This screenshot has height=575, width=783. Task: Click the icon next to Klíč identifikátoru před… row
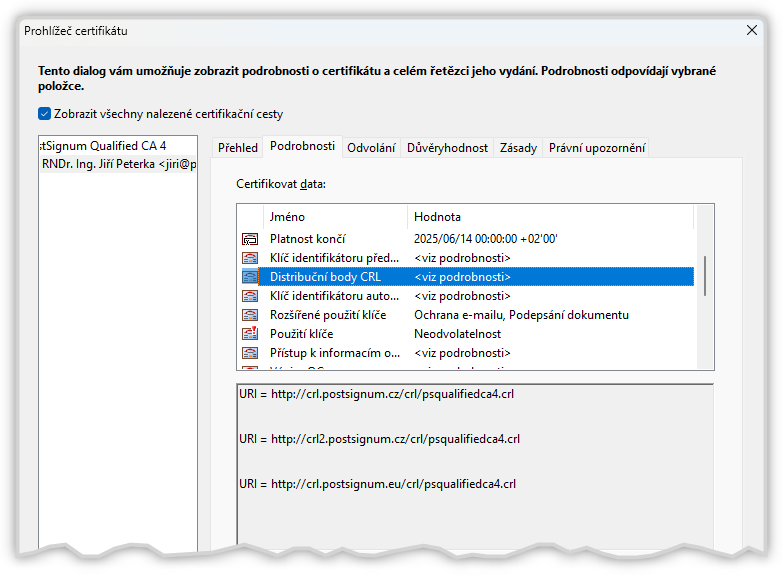pyautogui.click(x=250, y=258)
